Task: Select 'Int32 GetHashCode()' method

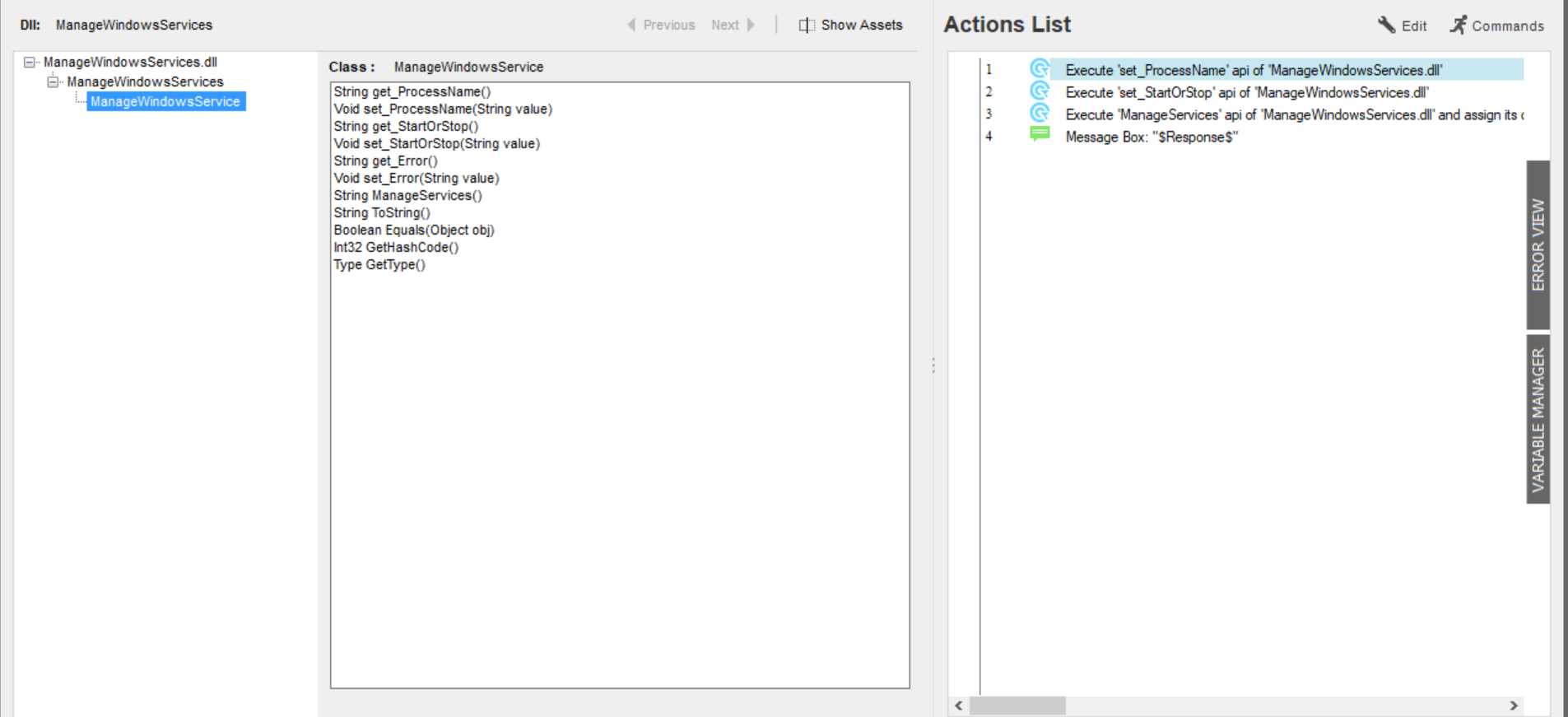Action: tap(396, 247)
